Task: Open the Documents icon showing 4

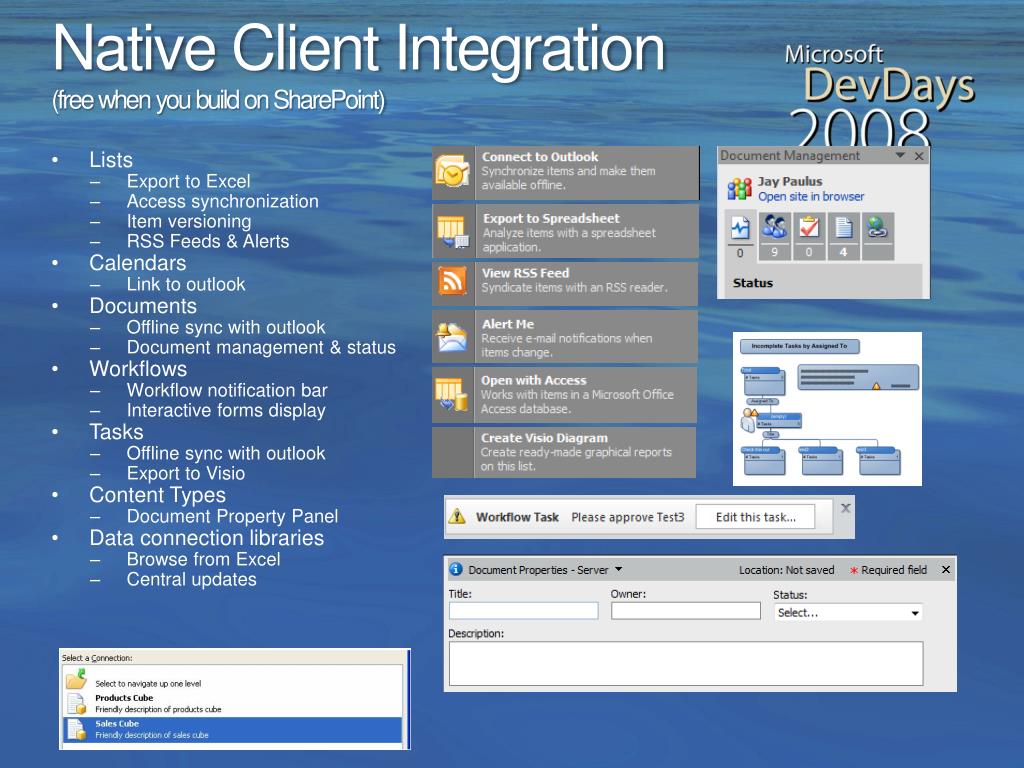Action: coord(844,228)
